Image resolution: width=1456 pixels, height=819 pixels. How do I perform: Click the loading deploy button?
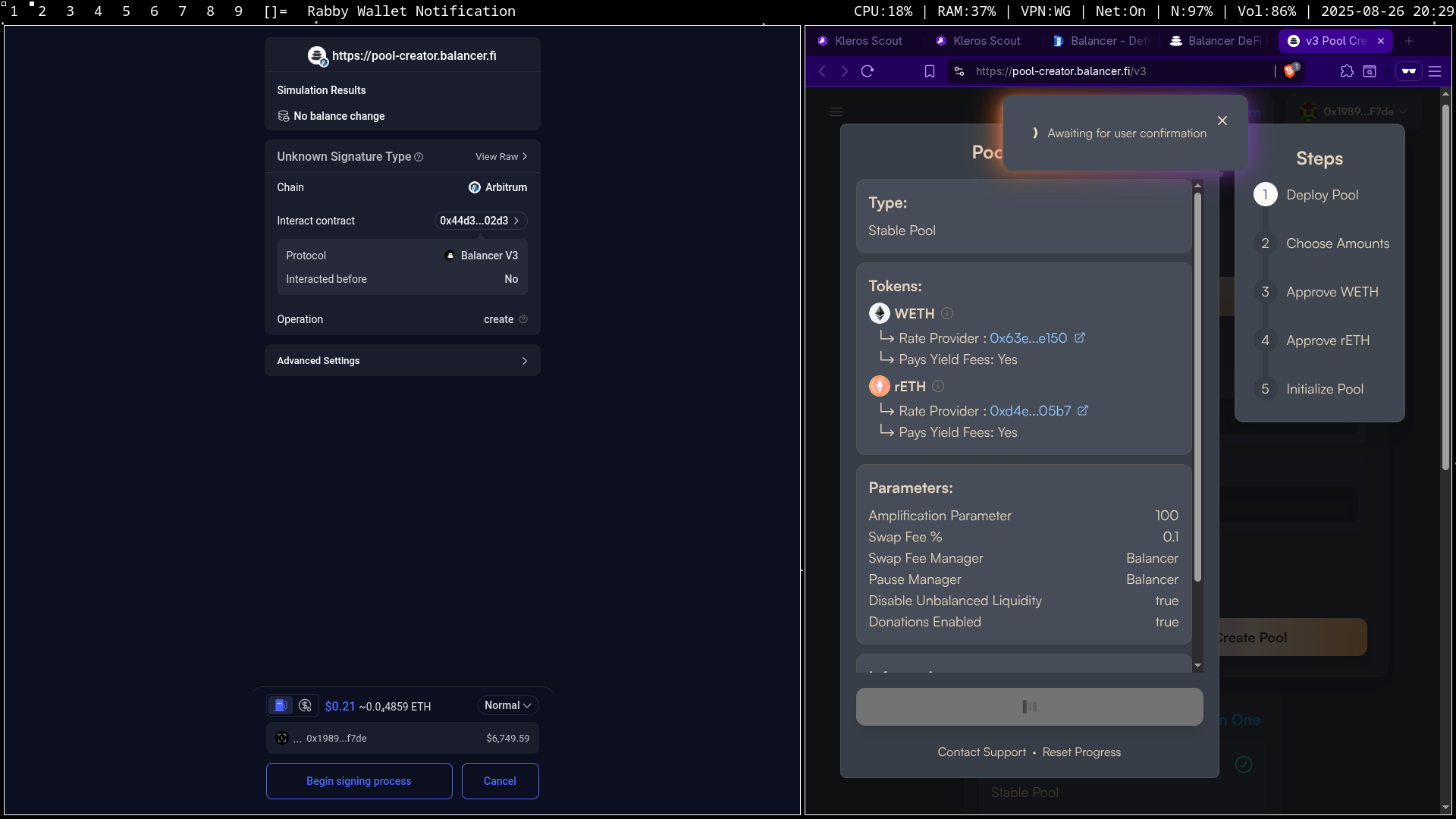pos(1030,707)
